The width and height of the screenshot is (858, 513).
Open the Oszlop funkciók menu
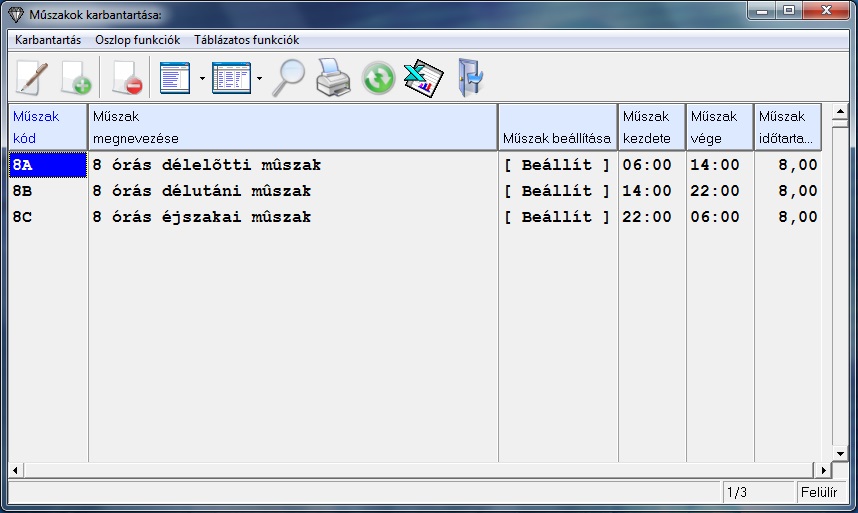pyautogui.click(x=137, y=40)
